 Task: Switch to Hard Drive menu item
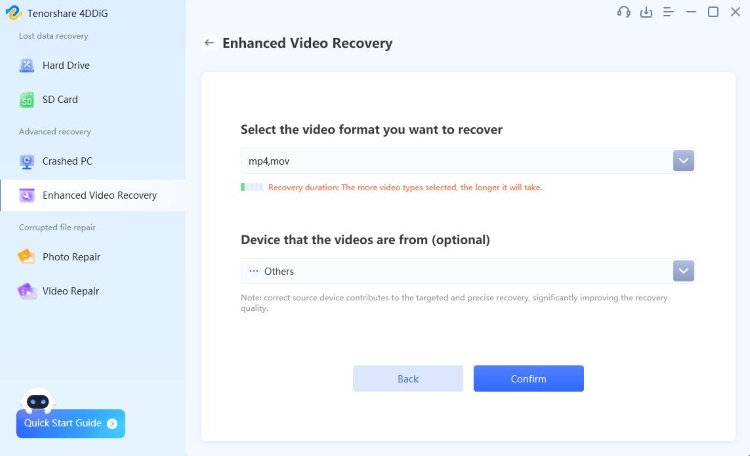(93, 66)
